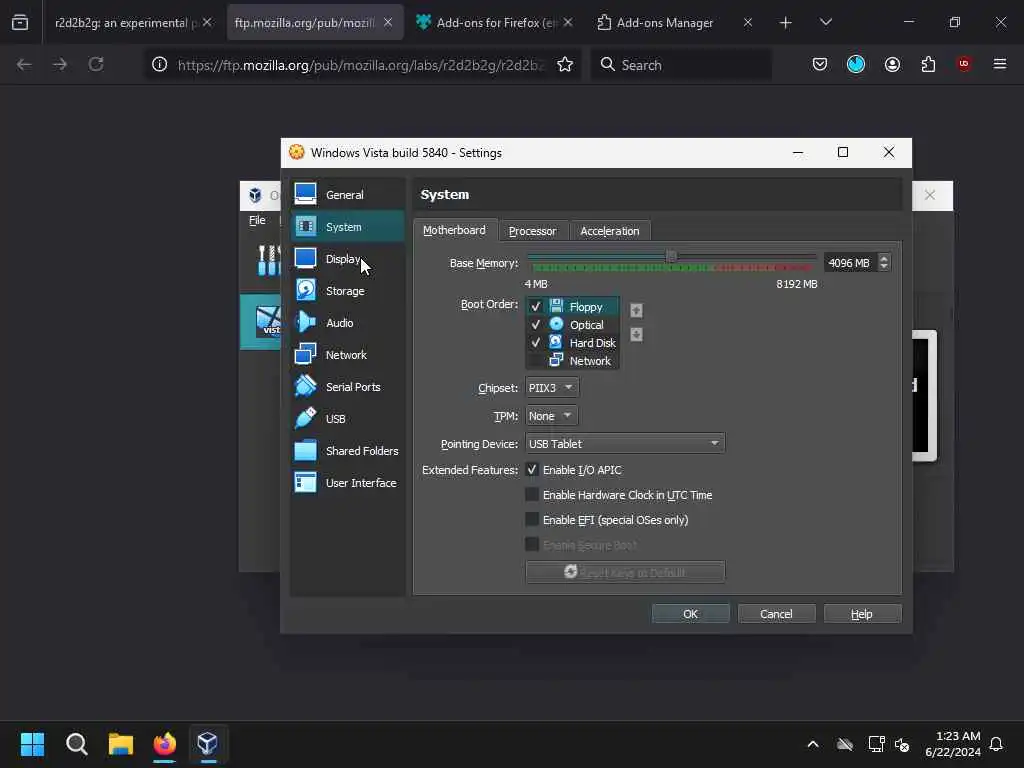Image resolution: width=1024 pixels, height=768 pixels.
Task: Switch to VirtualBox in taskbar
Action: (208, 743)
